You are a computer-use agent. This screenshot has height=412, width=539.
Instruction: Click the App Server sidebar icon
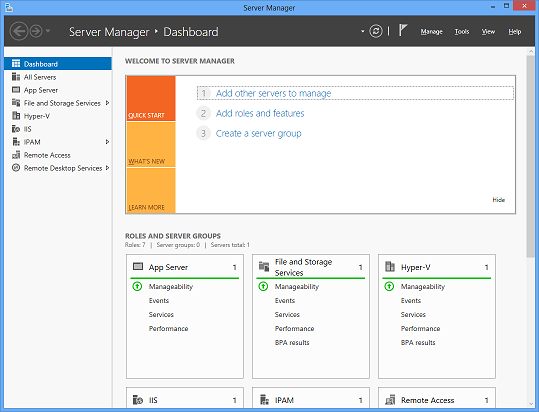(x=16, y=90)
